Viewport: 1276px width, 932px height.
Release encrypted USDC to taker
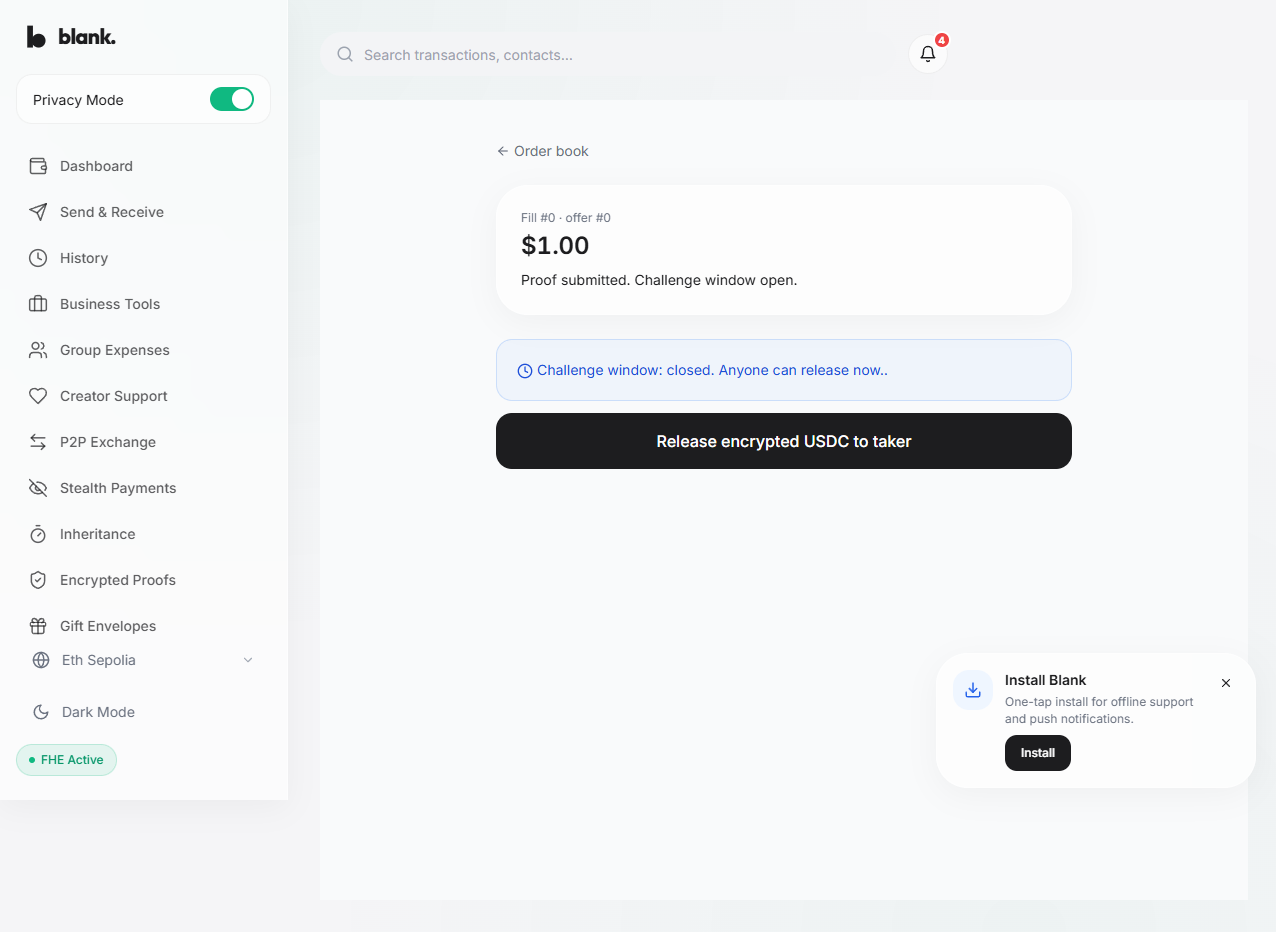click(784, 441)
